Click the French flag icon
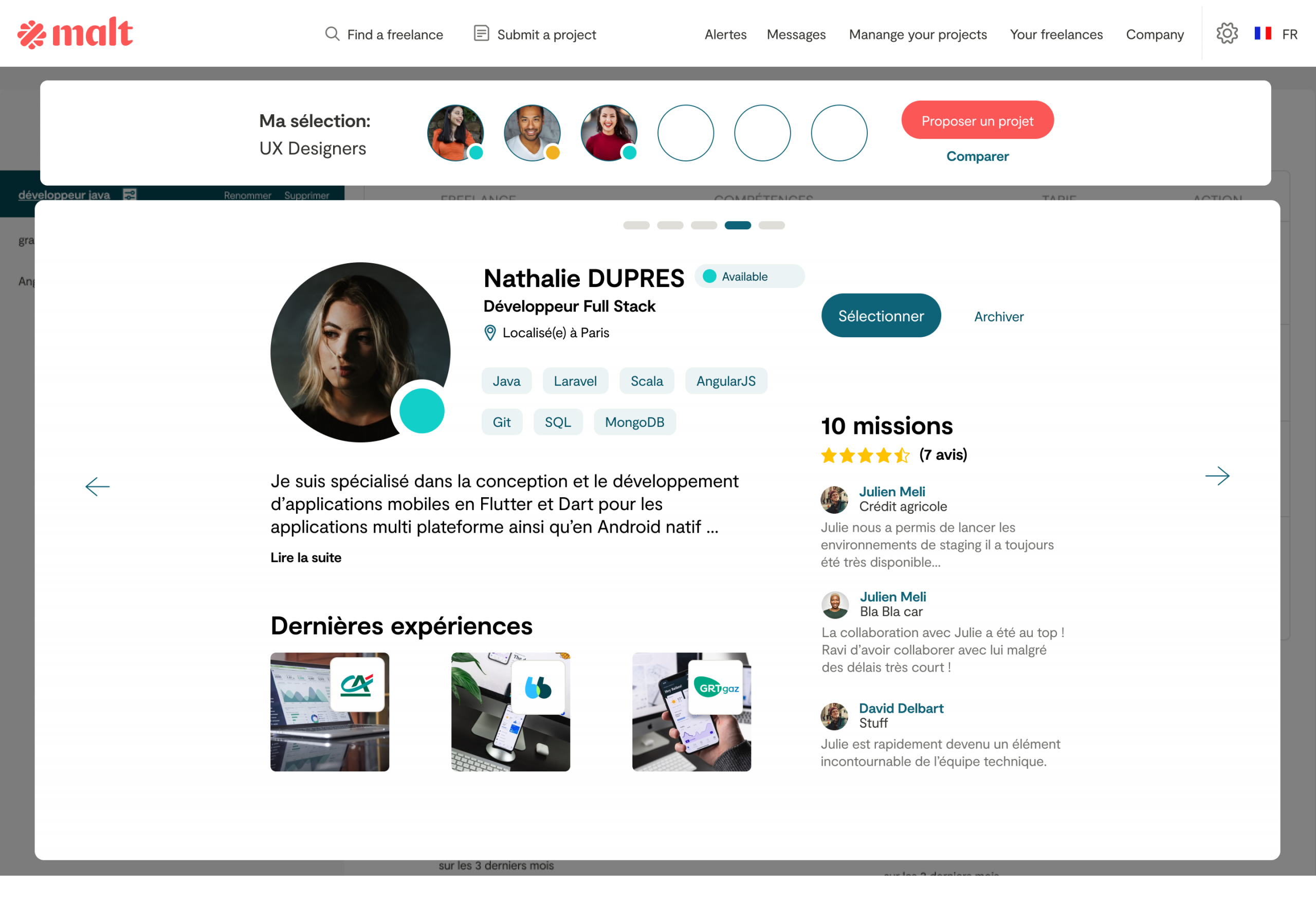 [x=1263, y=33]
